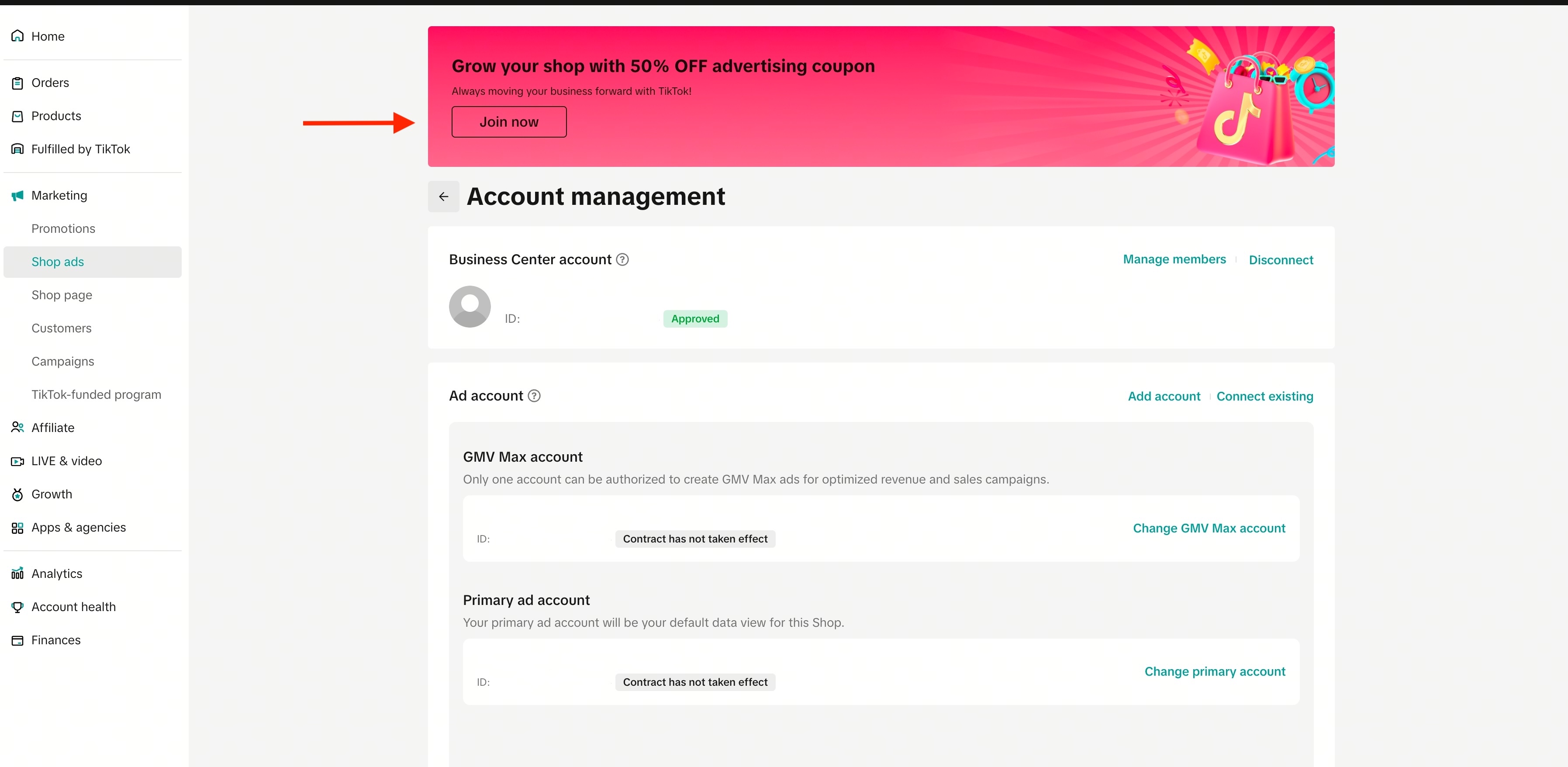This screenshot has height=767, width=1568.
Task: Click the Home icon in sidebar
Action: point(17,36)
